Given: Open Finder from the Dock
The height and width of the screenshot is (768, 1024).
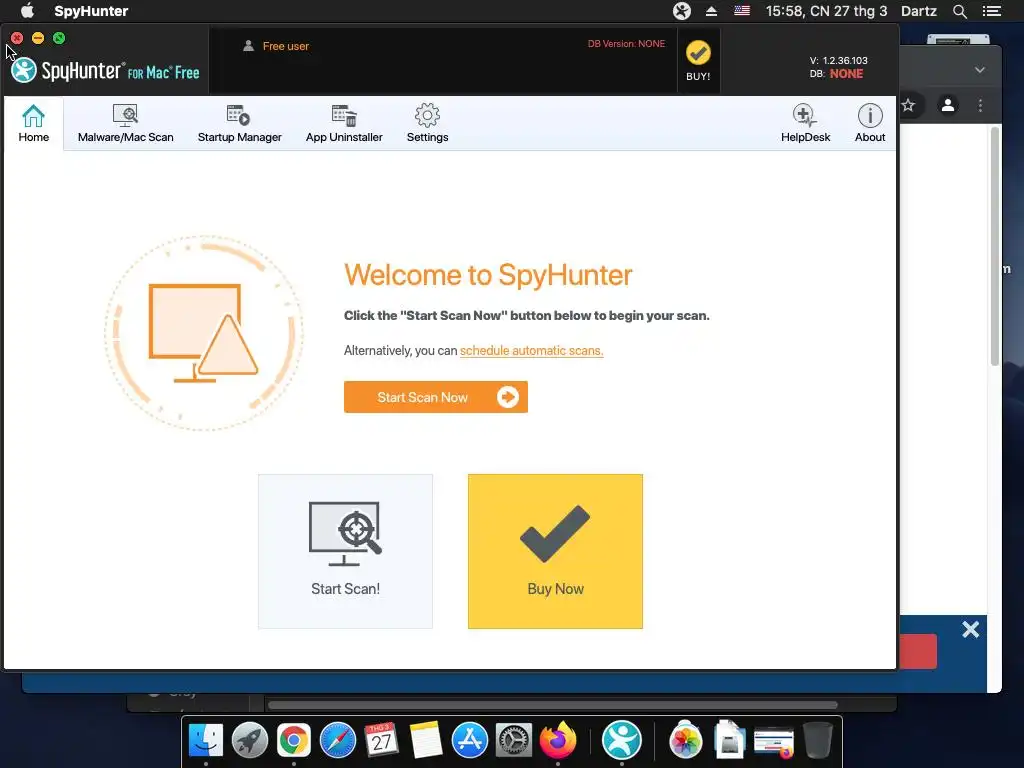Looking at the screenshot, I should 206,741.
